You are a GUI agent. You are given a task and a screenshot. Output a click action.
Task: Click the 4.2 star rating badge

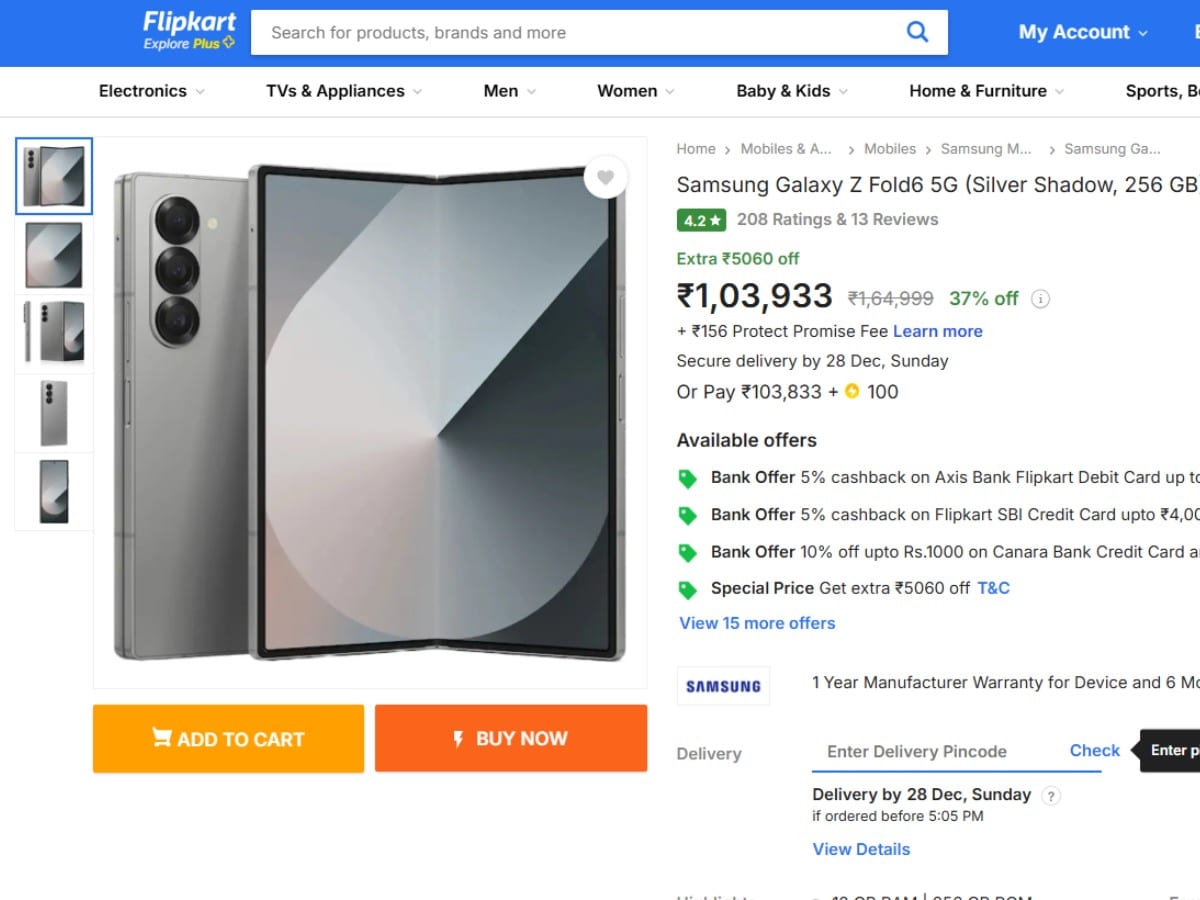pos(701,220)
